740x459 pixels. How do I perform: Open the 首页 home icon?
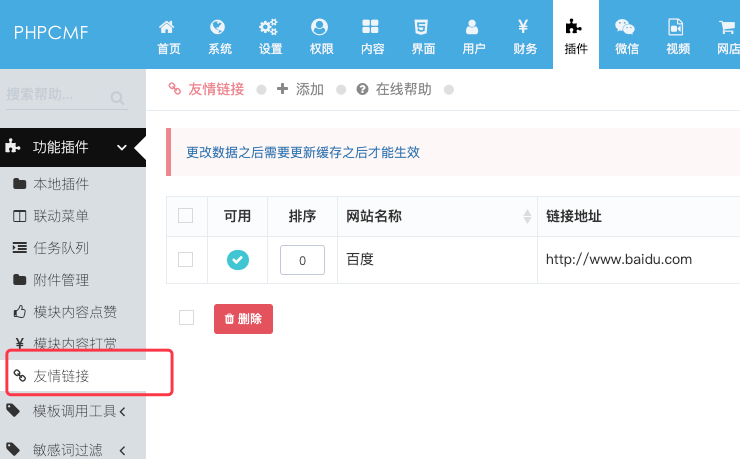point(166,27)
